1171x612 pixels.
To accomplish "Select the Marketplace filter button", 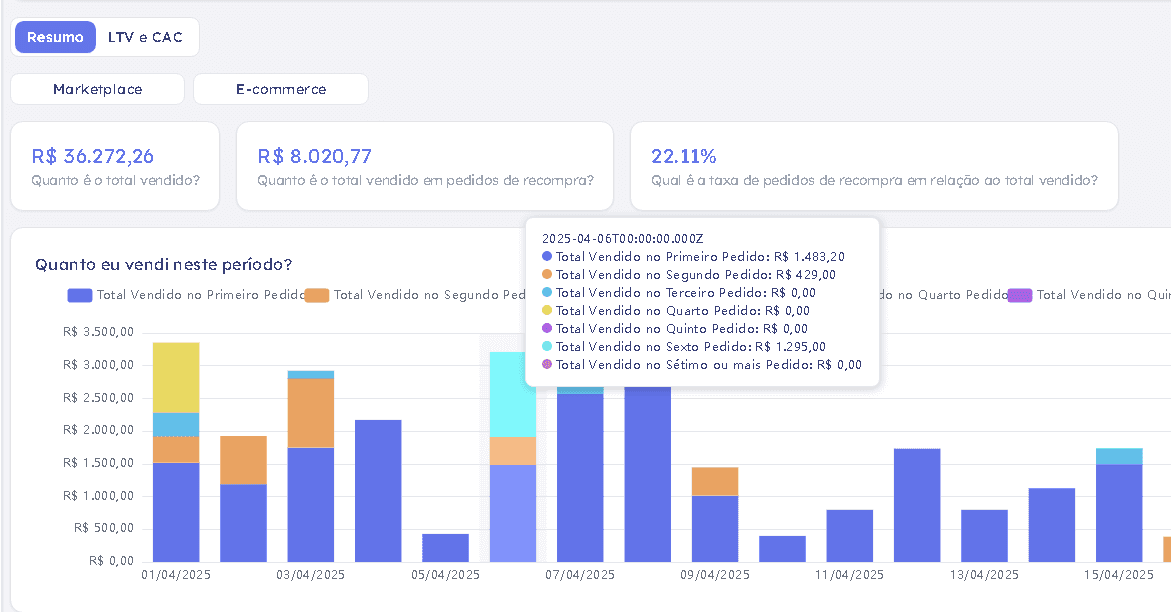I will [97, 89].
